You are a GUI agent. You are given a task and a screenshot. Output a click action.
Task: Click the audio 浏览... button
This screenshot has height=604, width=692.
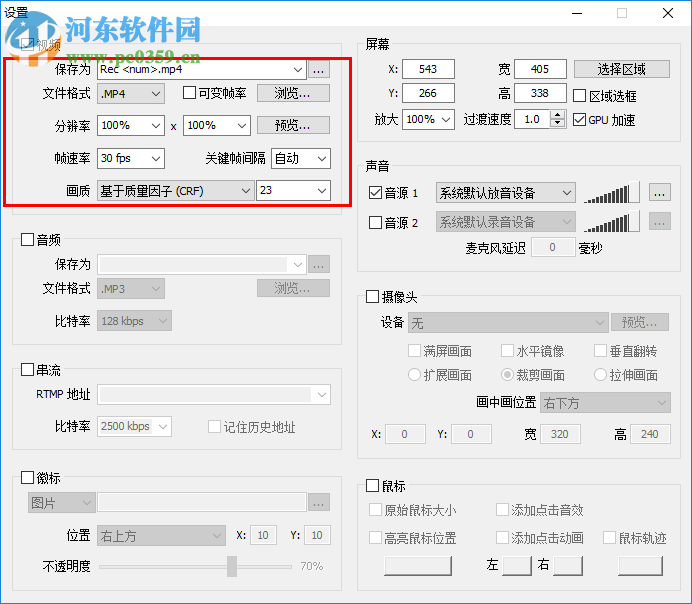[x=293, y=288]
